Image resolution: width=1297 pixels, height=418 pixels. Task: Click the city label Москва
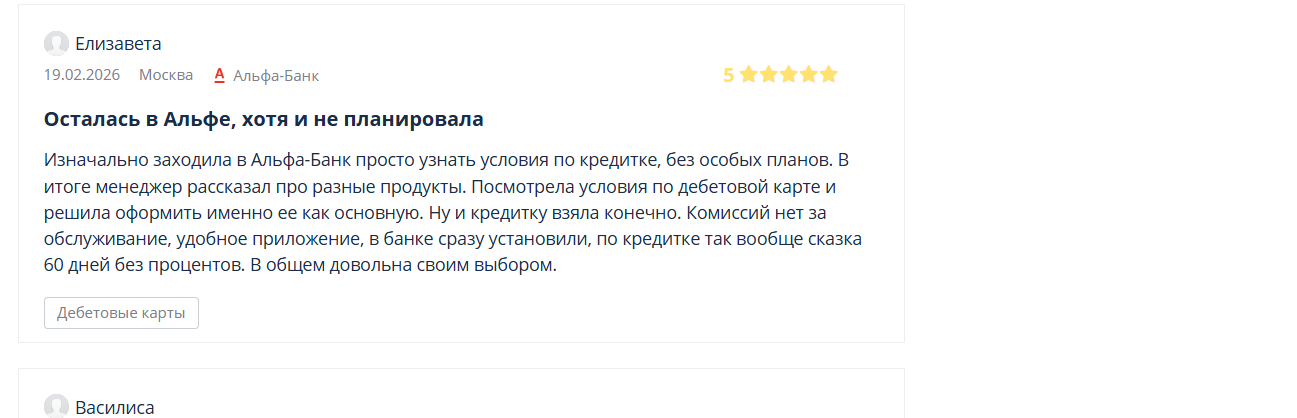pos(166,75)
